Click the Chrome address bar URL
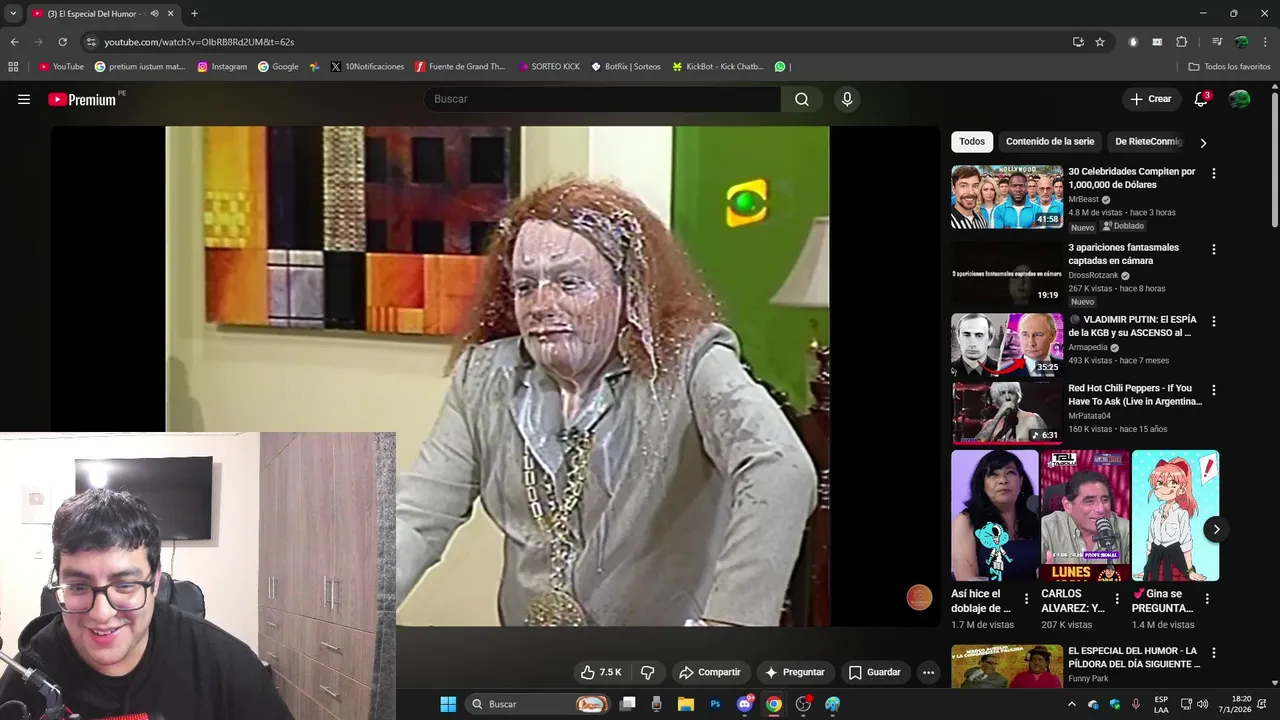 click(x=199, y=42)
